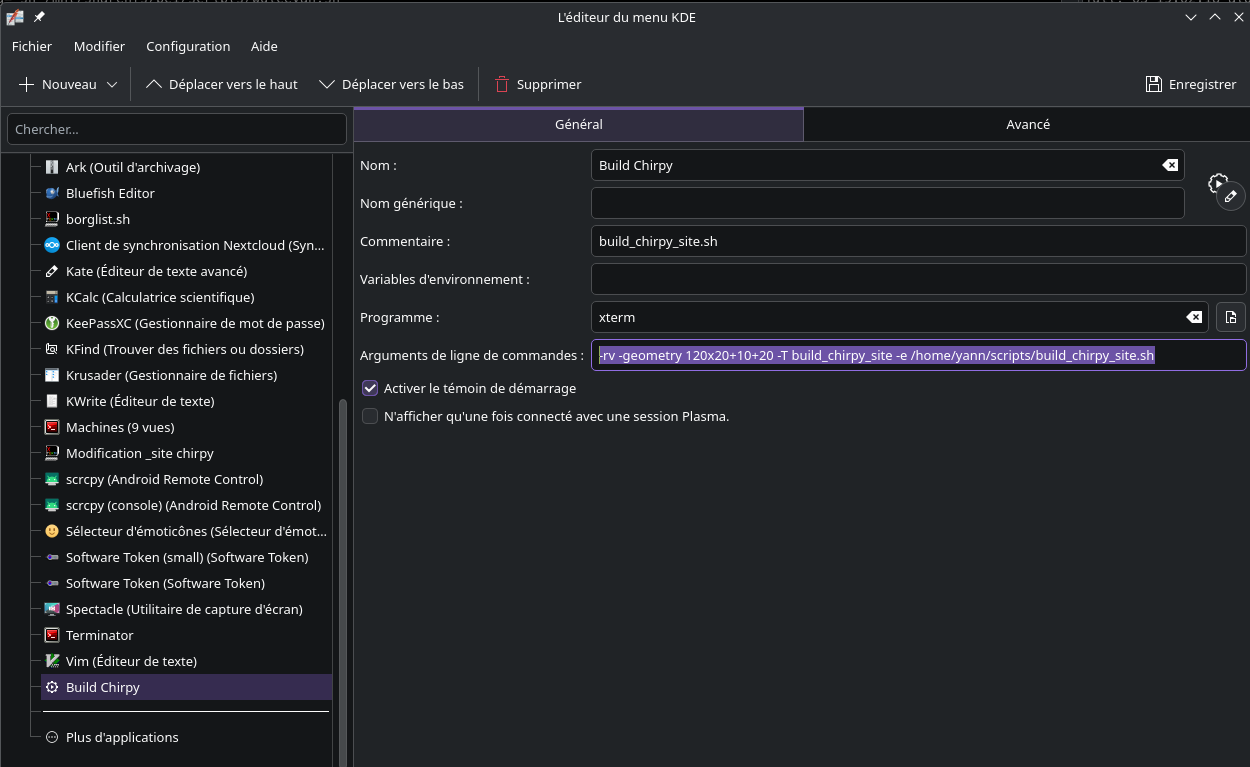The height and width of the screenshot is (767, 1250).
Task: Click Déplacer vers le haut
Action: click(222, 85)
